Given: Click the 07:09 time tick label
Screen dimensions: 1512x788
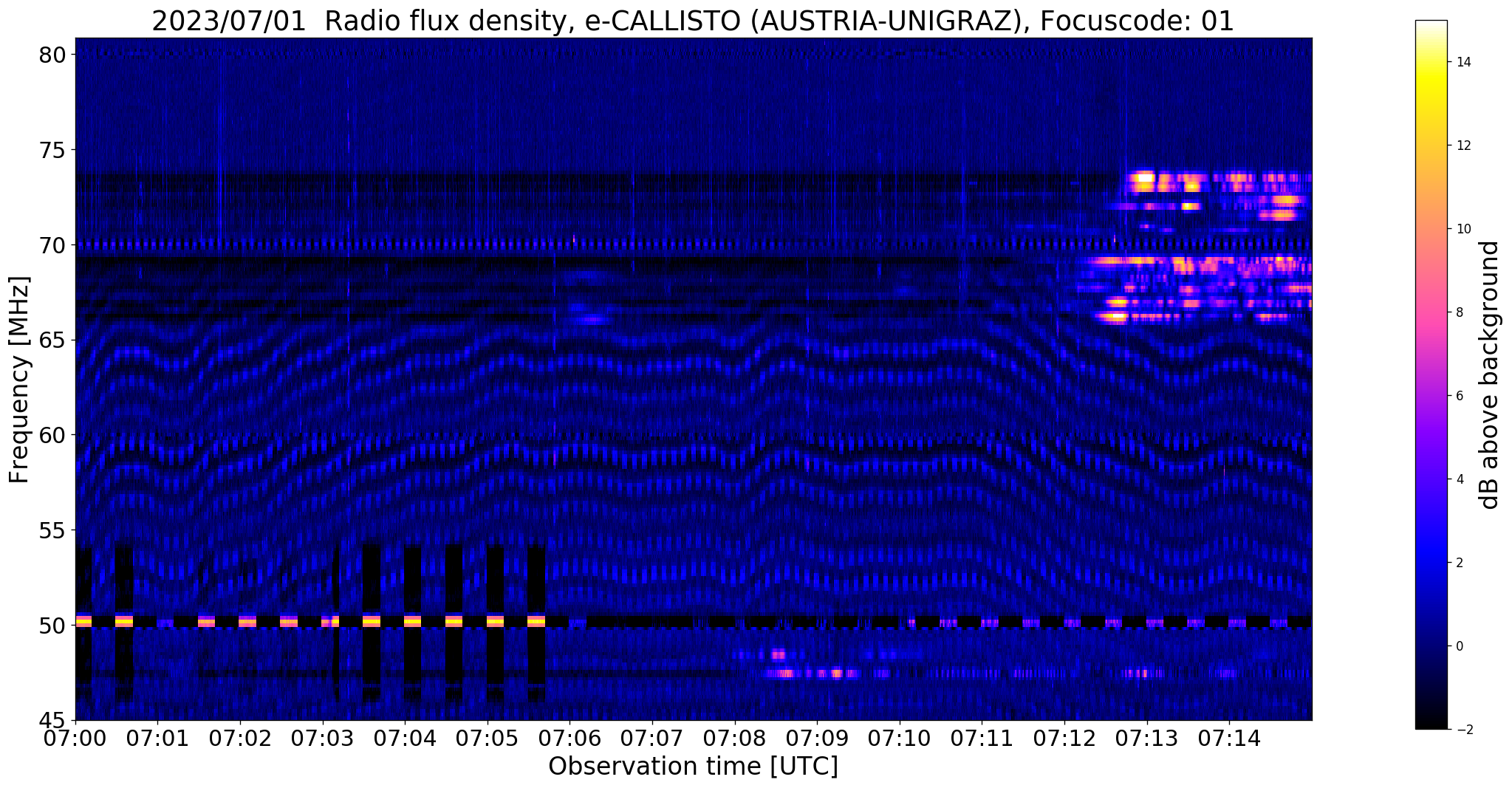Looking at the screenshot, I should click(817, 737).
